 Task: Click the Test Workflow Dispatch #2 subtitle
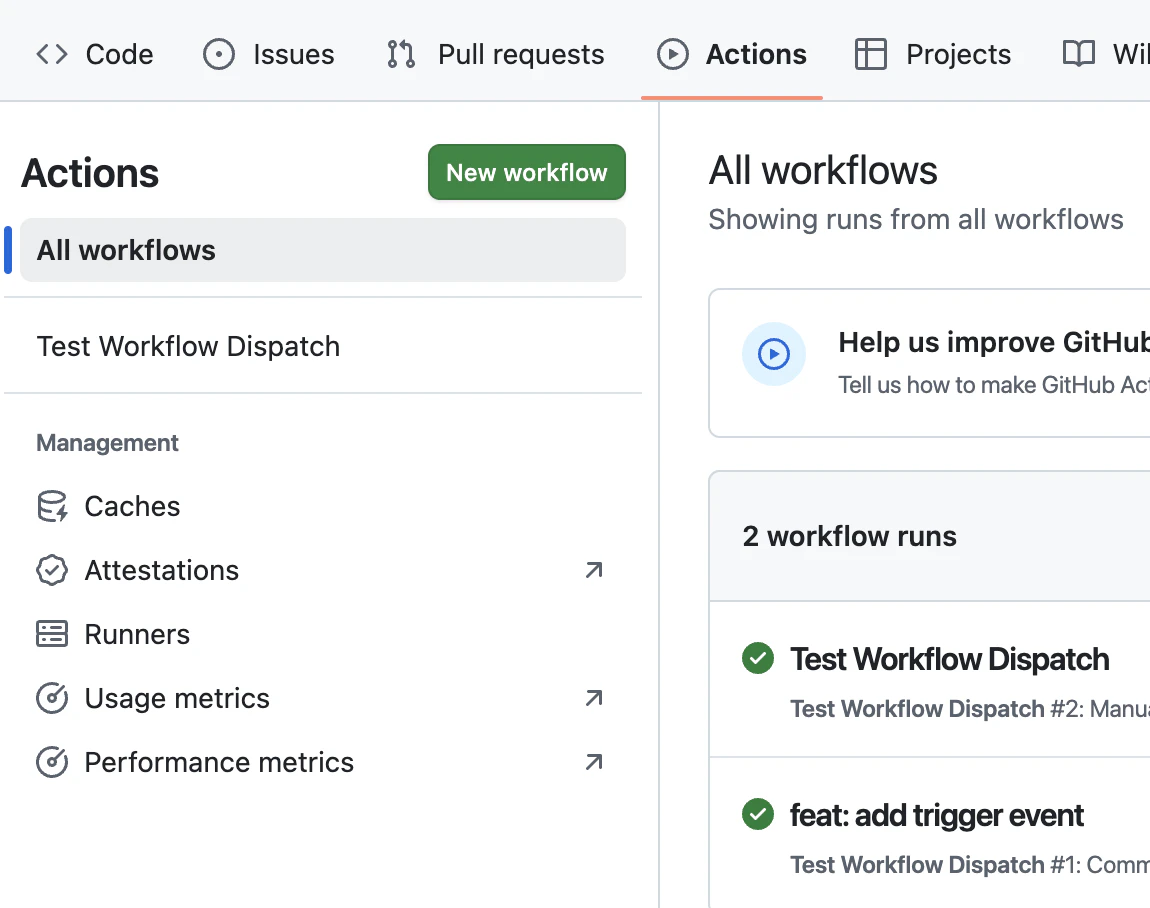click(970, 709)
